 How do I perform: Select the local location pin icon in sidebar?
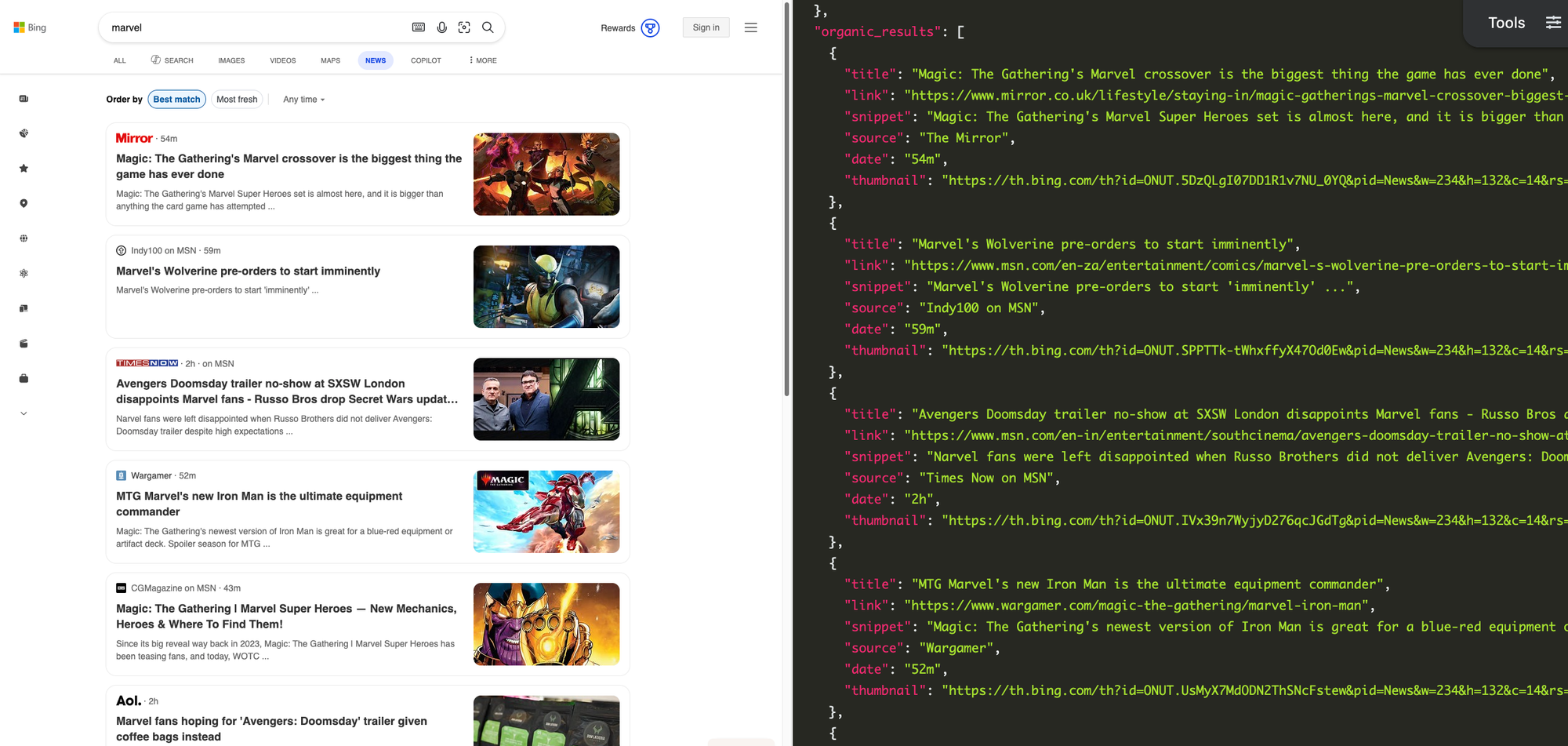tap(24, 203)
